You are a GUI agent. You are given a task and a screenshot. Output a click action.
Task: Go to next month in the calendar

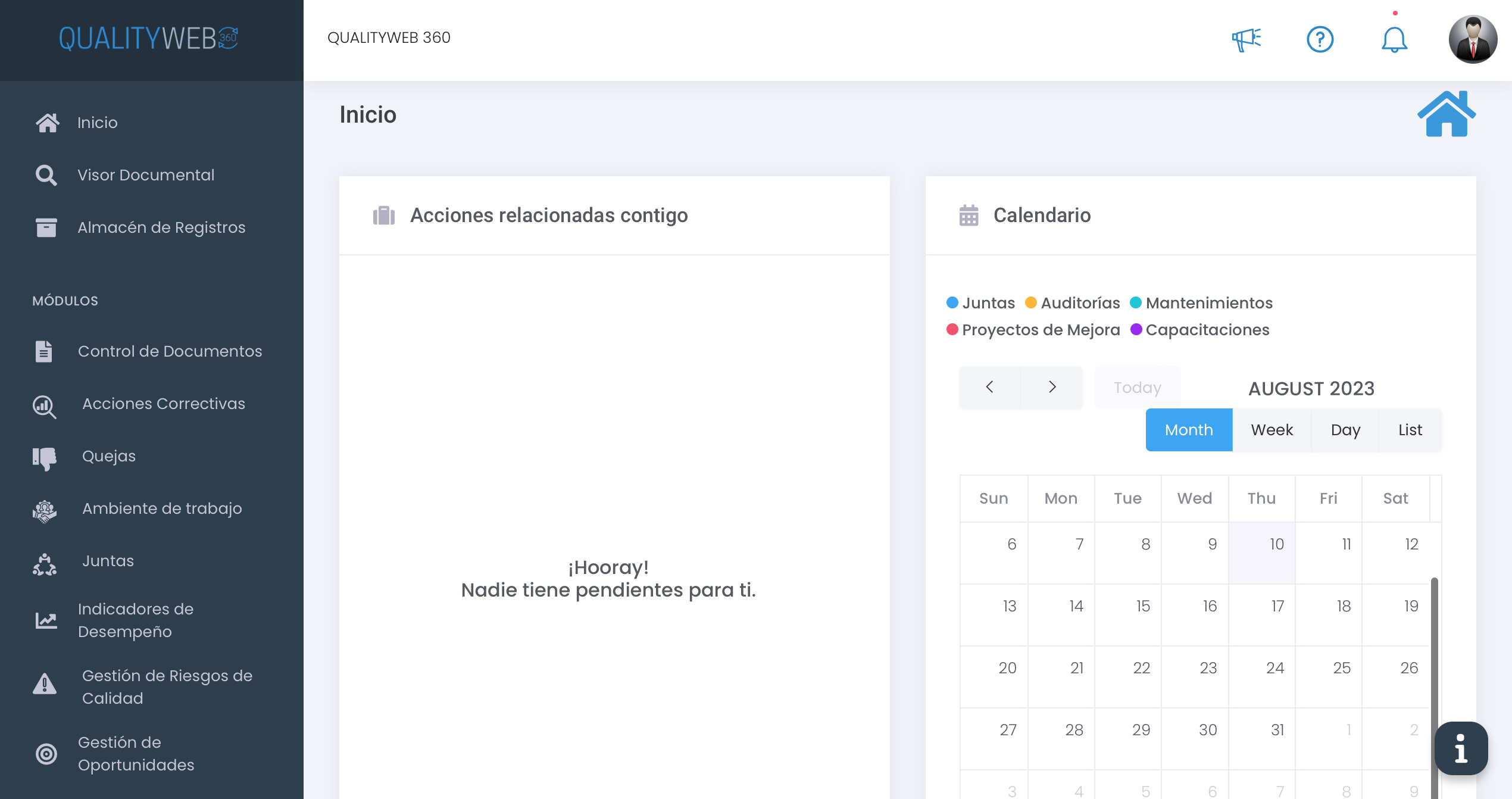[1052, 387]
